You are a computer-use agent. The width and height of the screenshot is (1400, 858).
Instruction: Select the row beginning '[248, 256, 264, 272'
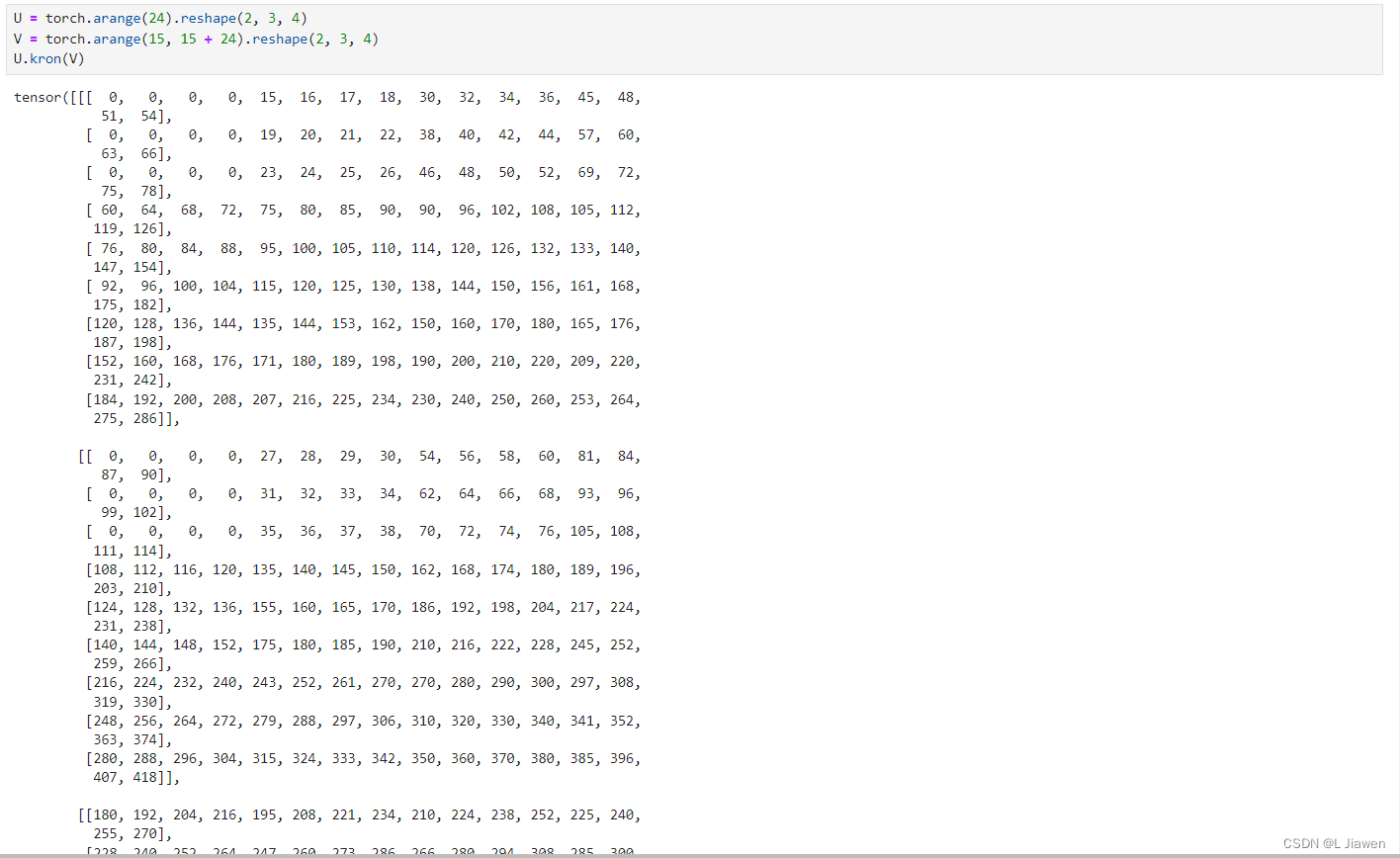click(363, 721)
